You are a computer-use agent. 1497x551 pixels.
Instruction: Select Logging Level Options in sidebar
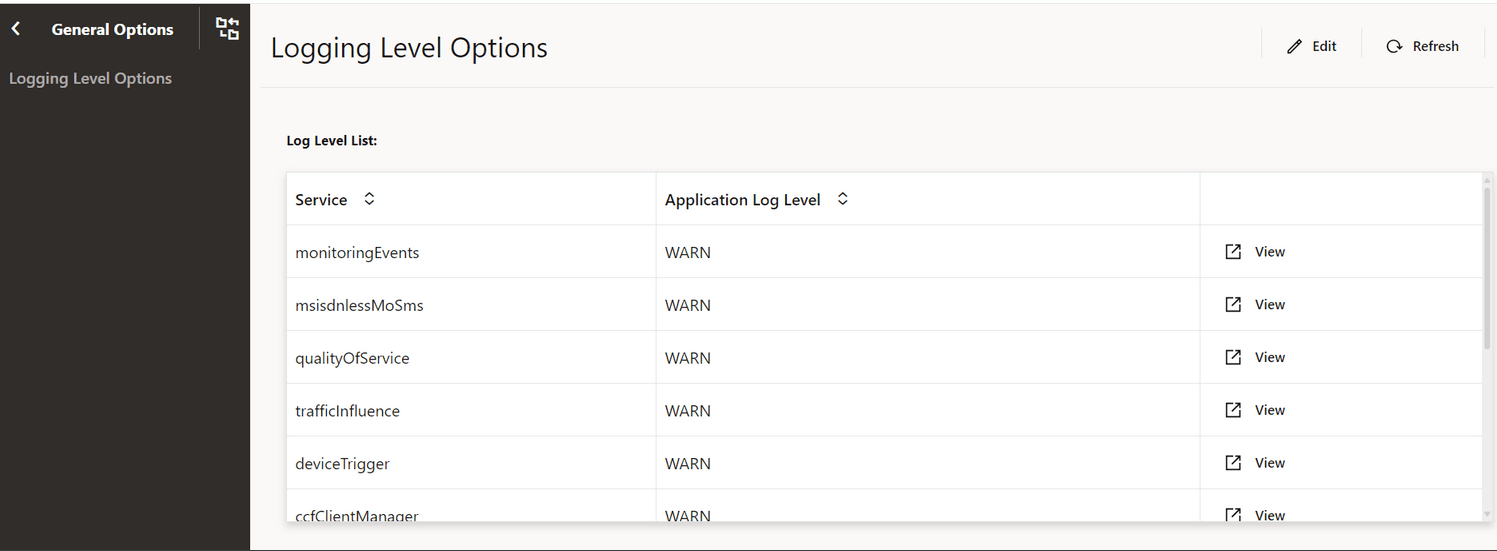pyautogui.click(x=90, y=78)
